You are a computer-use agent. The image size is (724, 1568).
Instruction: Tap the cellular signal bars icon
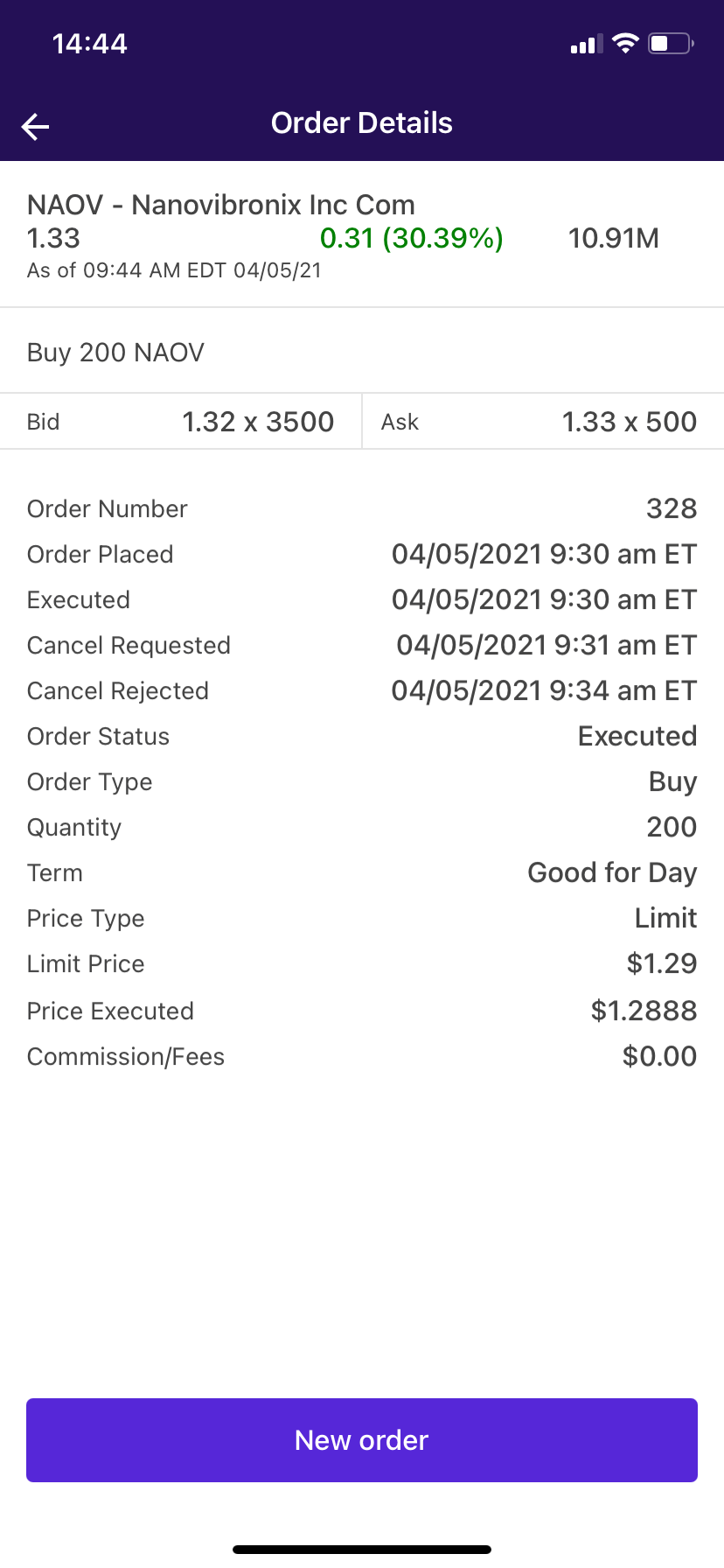point(586,45)
